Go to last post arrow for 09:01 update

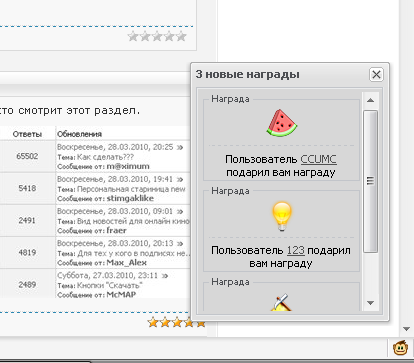180,211
